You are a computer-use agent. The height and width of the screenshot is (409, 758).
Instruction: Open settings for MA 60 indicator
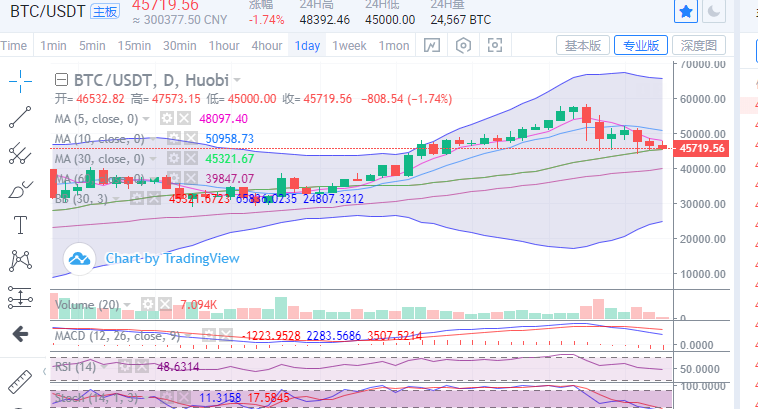(174, 178)
